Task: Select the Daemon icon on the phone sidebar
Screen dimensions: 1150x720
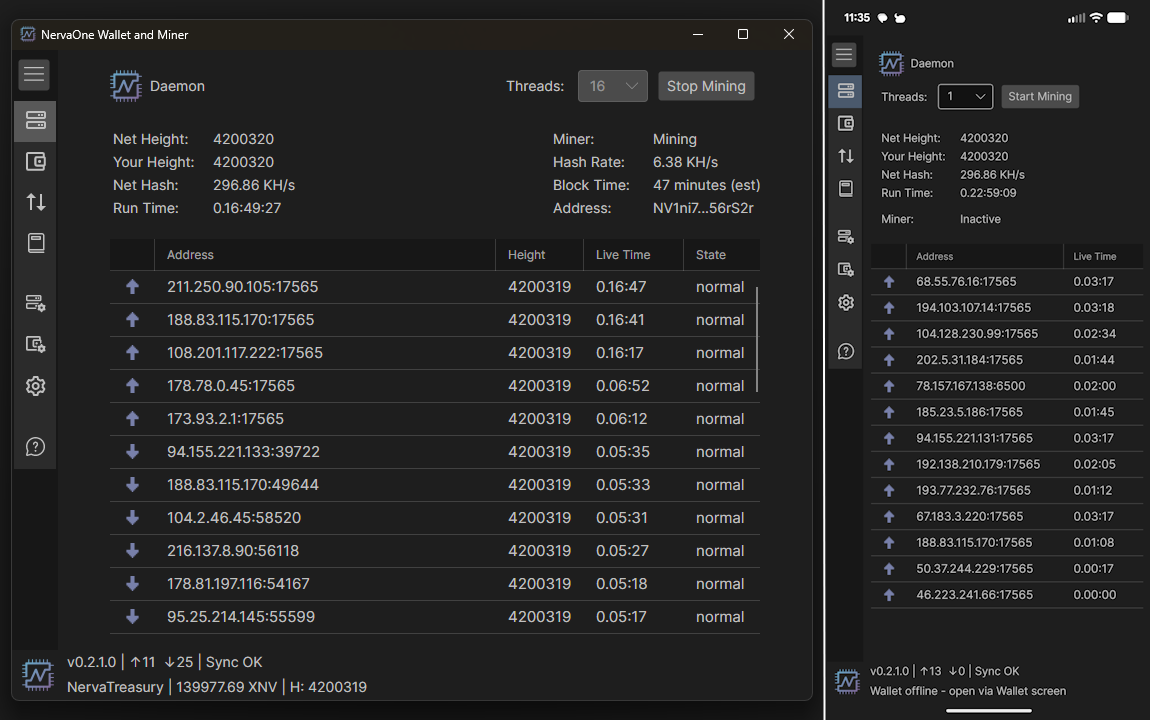Action: (x=845, y=90)
